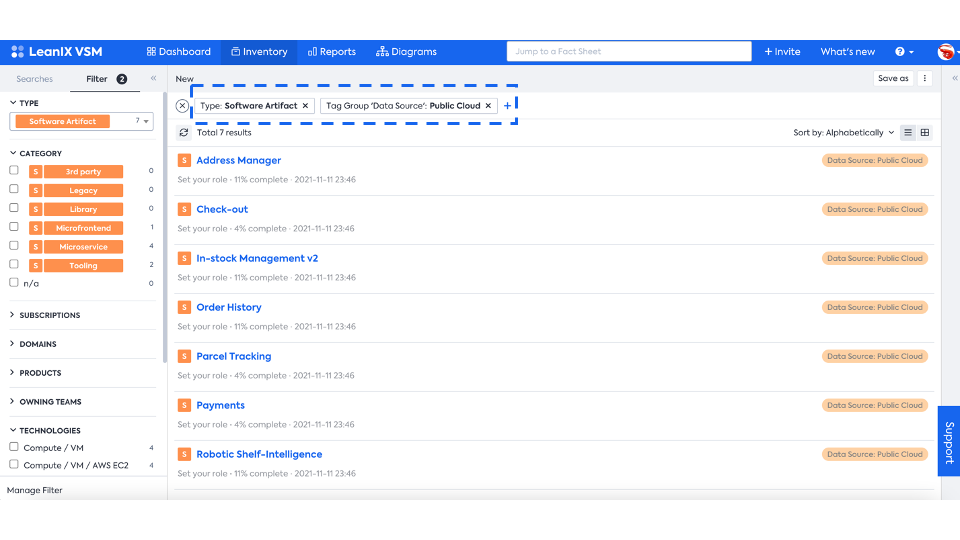
Task: Expand the OWNING TEAMS filter section
Action: pos(46,402)
